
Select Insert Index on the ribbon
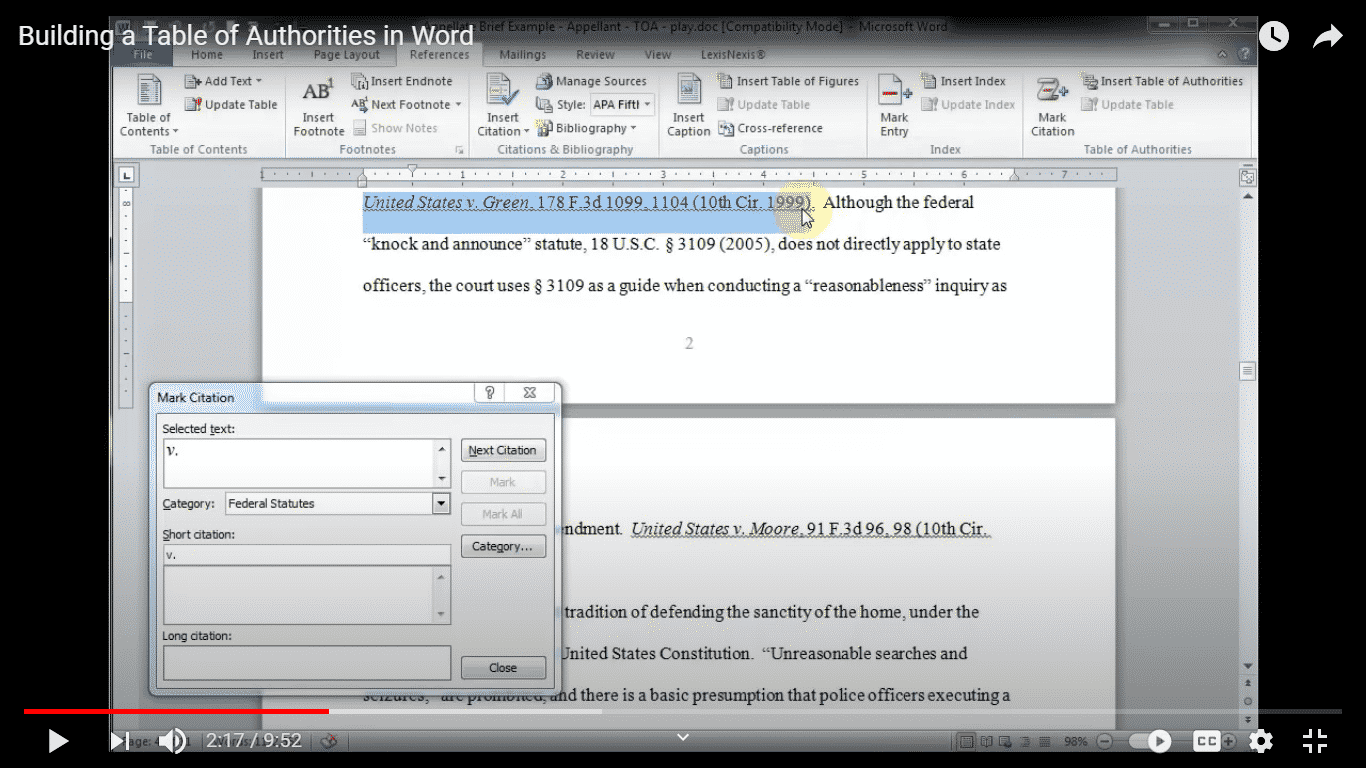(963, 81)
